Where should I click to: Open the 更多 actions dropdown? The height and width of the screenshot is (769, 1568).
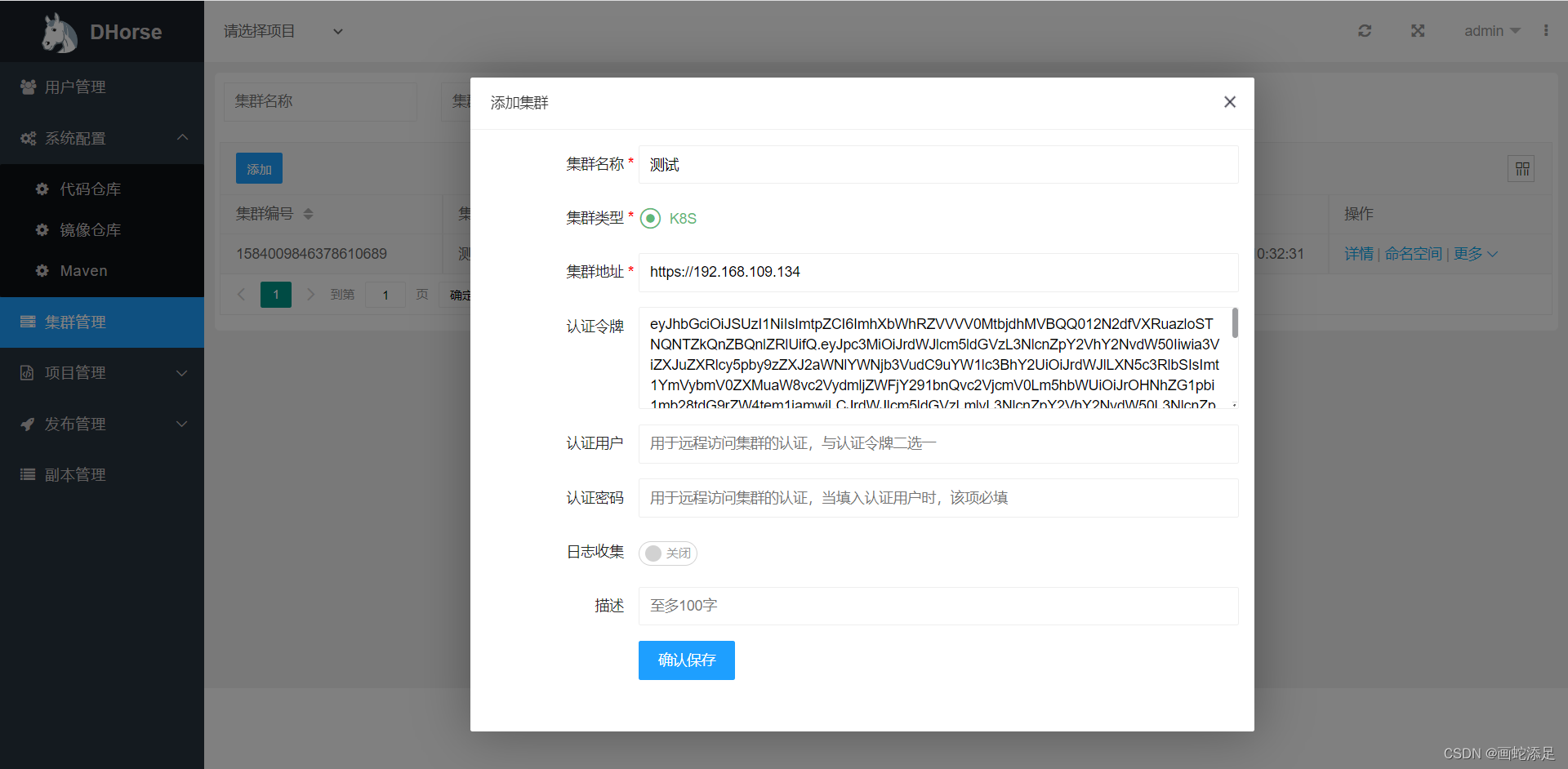(1476, 254)
